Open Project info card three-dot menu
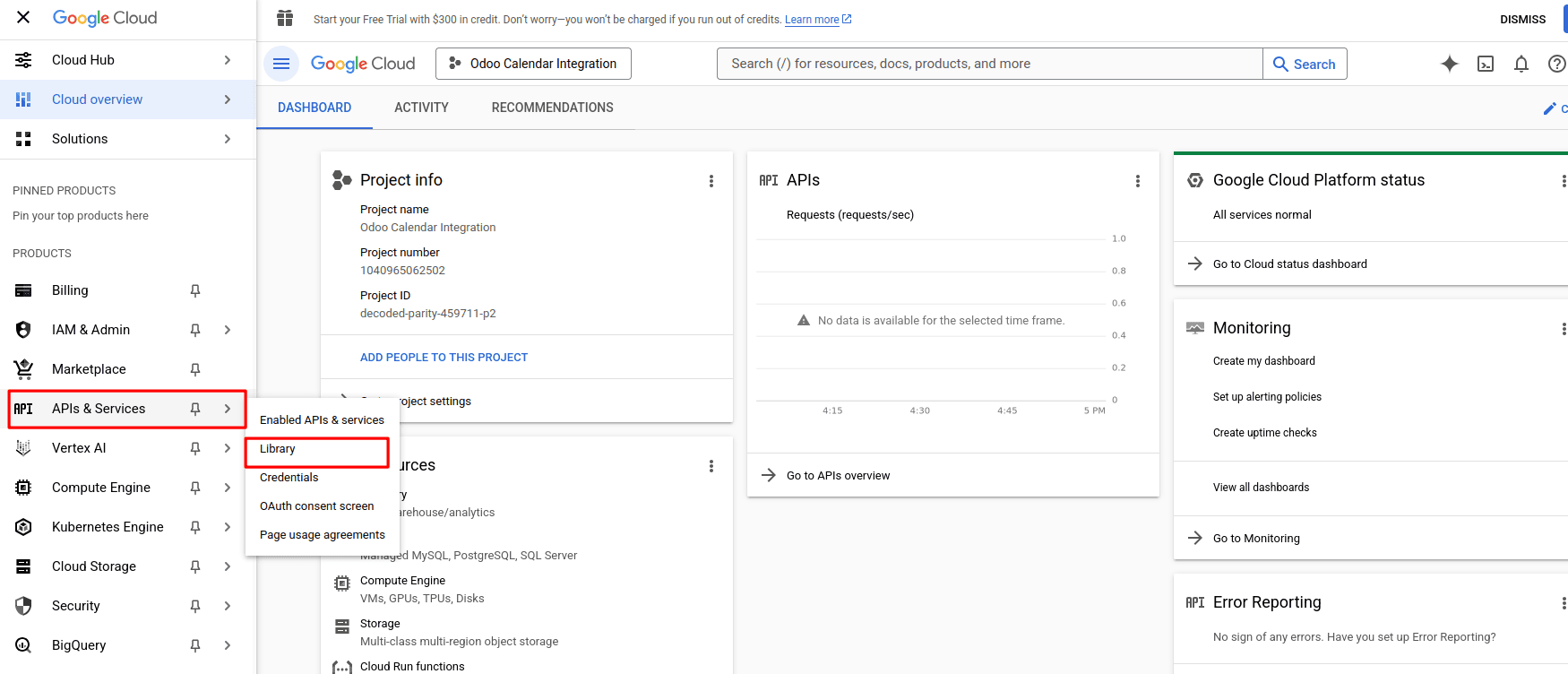The width and height of the screenshot is (1568, 674). 711,181
